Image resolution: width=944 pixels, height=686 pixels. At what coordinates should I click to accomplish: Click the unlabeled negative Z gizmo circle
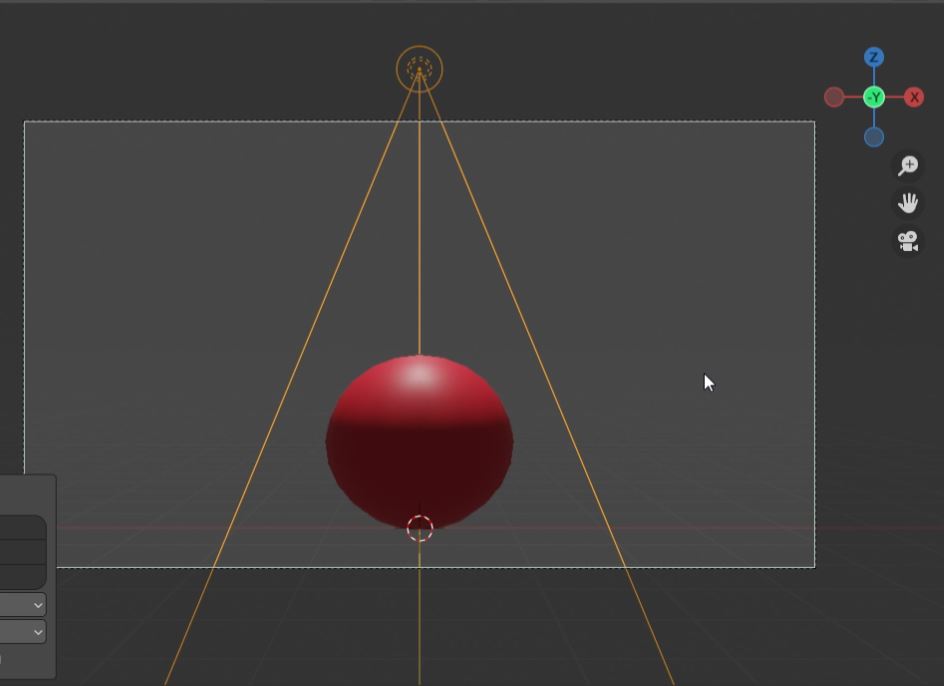874,137
